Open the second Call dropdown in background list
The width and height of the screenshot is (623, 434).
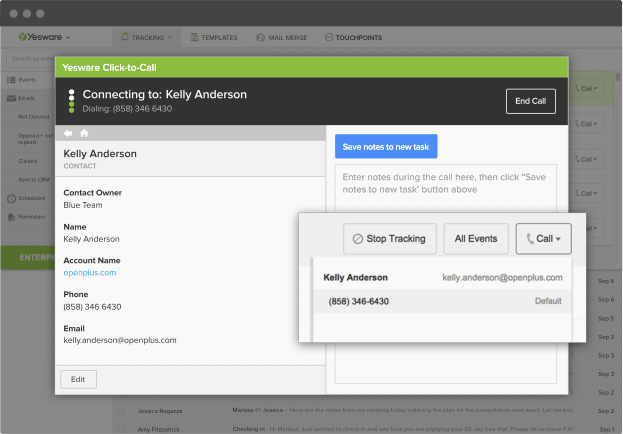coord(586,124)
